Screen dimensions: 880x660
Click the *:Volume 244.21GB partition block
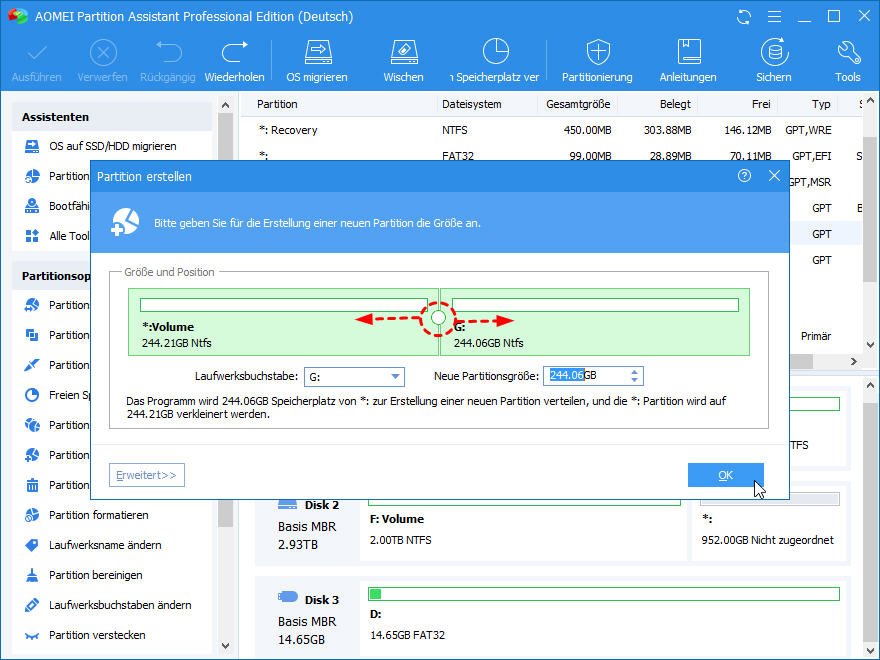click(x=283, y=322)
